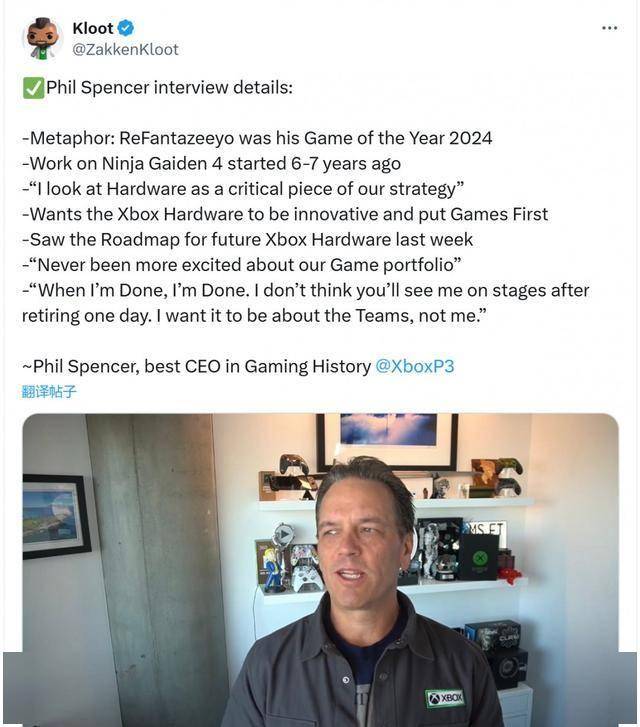Click the green checkmark emoji in tweet

click(x=33, y=88)
